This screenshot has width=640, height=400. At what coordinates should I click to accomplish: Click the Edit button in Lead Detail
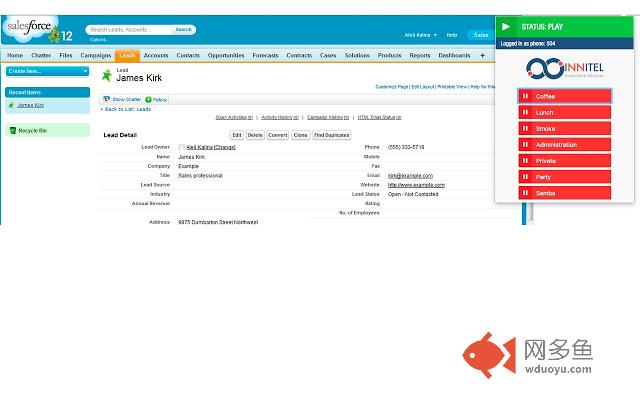[x=237, y=135]
